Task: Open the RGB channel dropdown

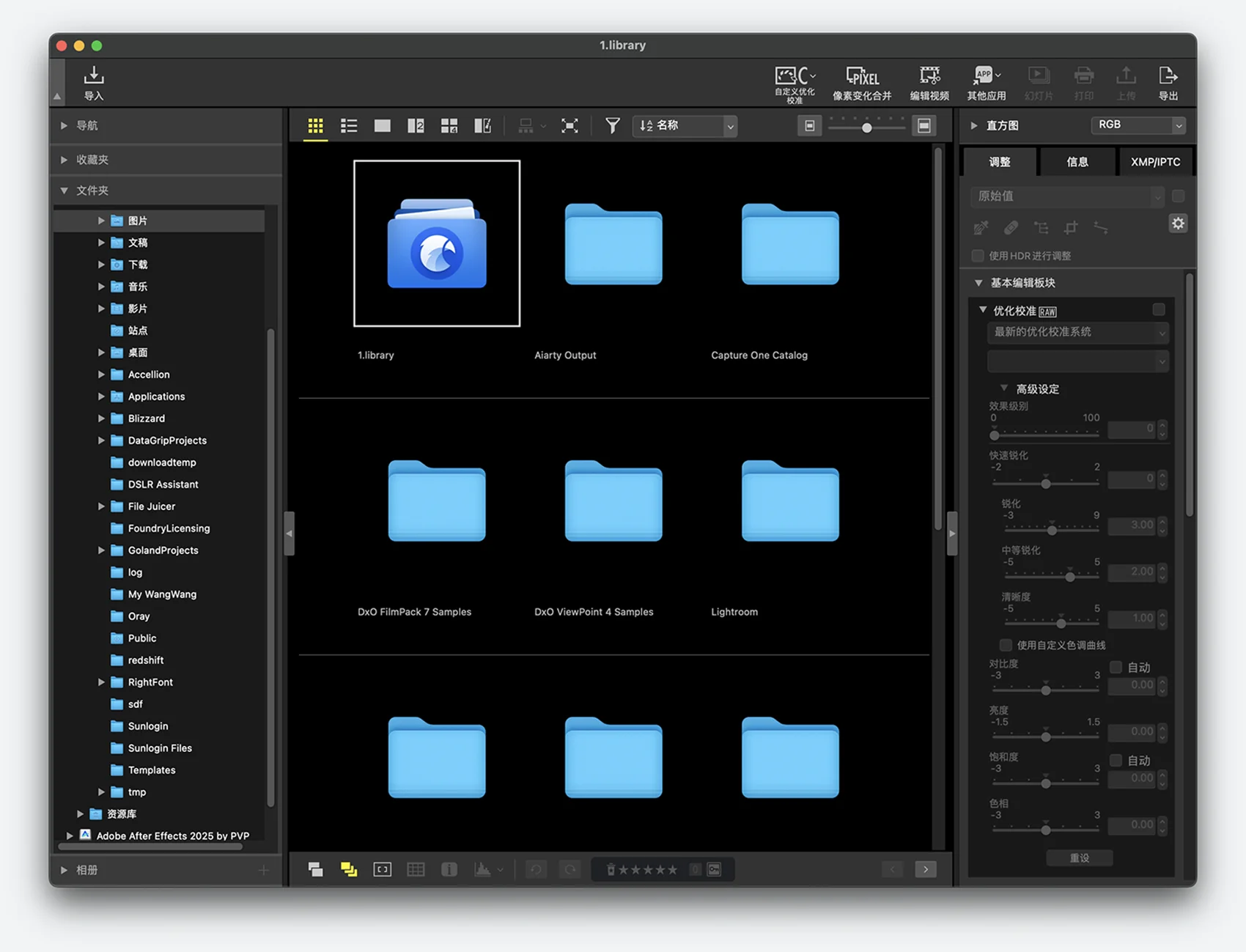Action: tap(1138, 125)
